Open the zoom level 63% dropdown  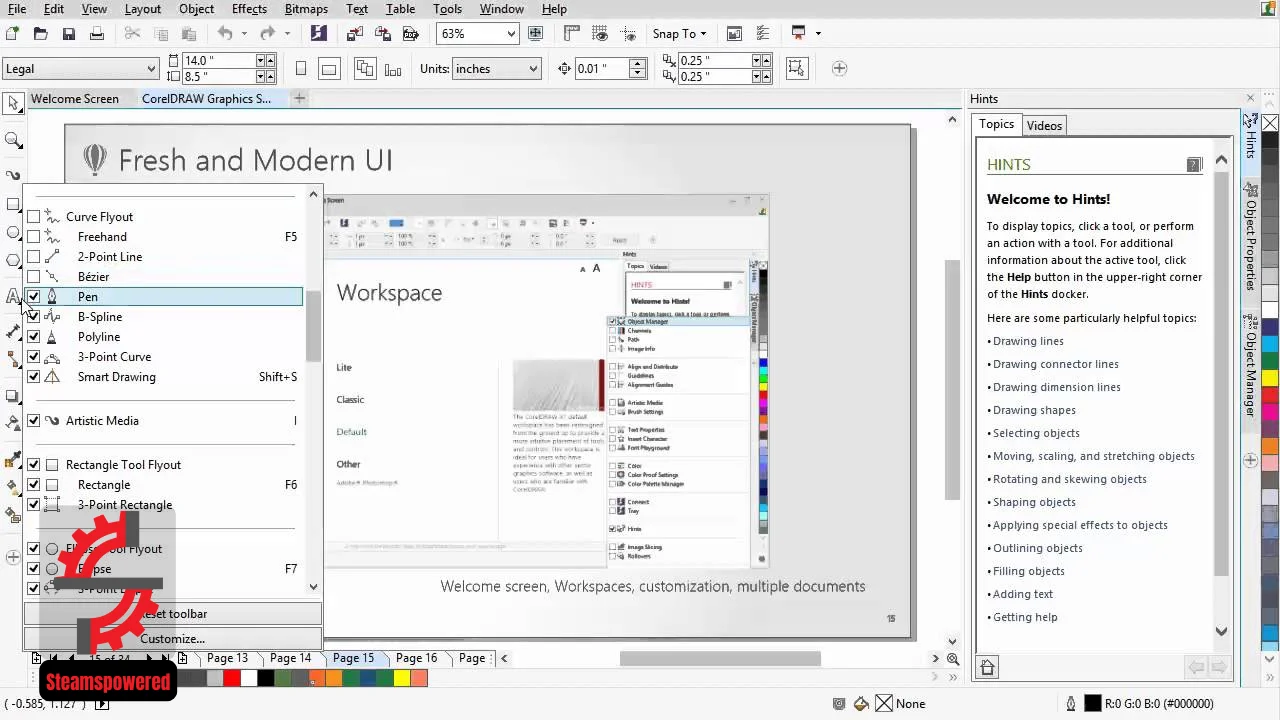pyautogui.click(x=511, y=33)
